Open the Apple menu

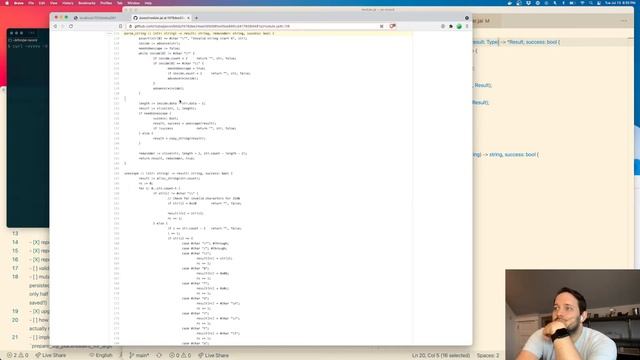(x=7, y=3)
